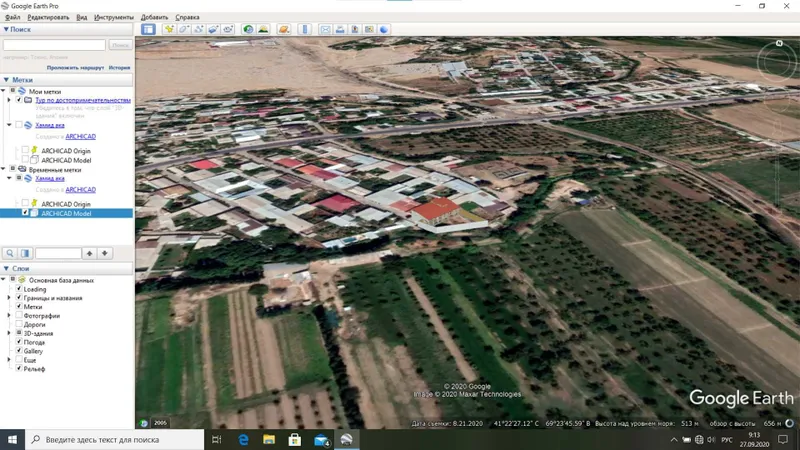
Task: Open File Explorer from the taskbar
Action: tap(269, 439)
